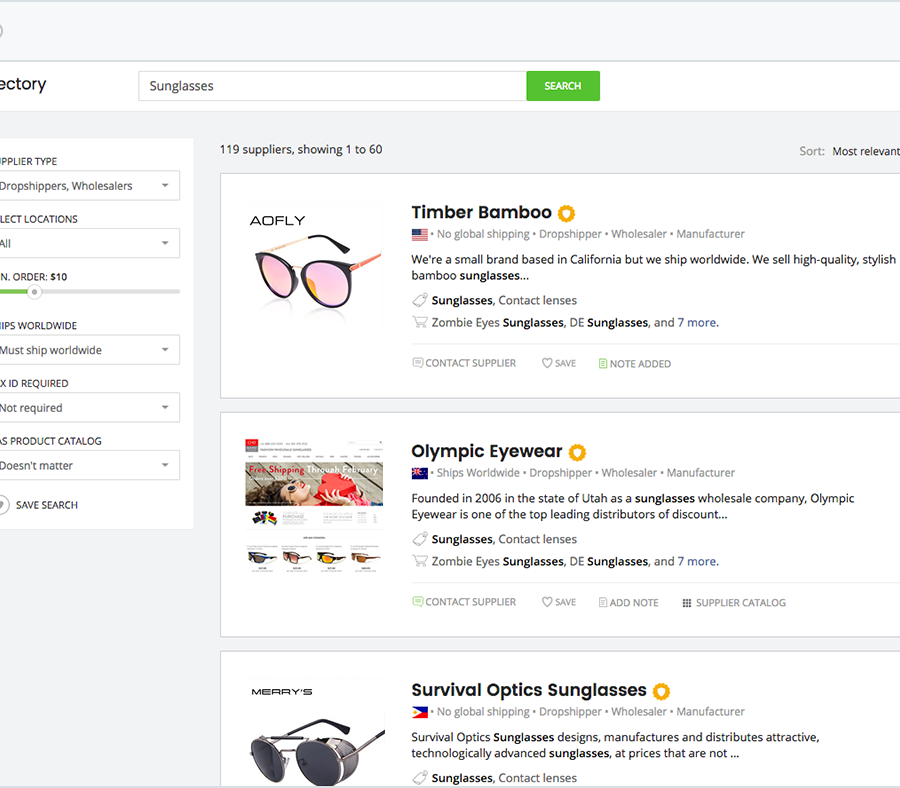Open Note Added on Timber Bamboo
Image resolution: width=900 pixels, height=788 pixels.
(x=634, y=364)
